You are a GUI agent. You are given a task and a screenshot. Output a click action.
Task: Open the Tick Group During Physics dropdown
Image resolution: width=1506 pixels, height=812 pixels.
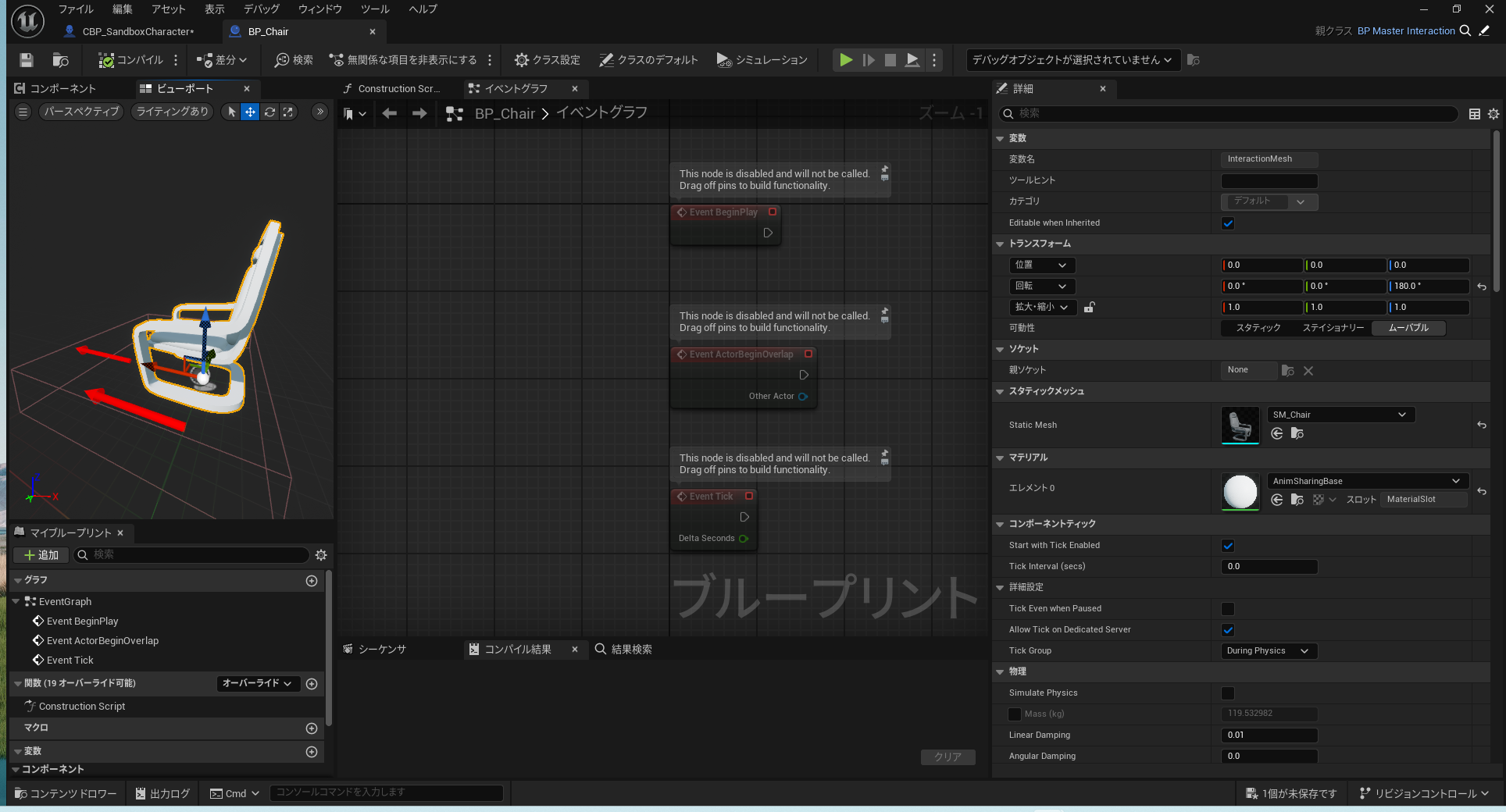1269,651
